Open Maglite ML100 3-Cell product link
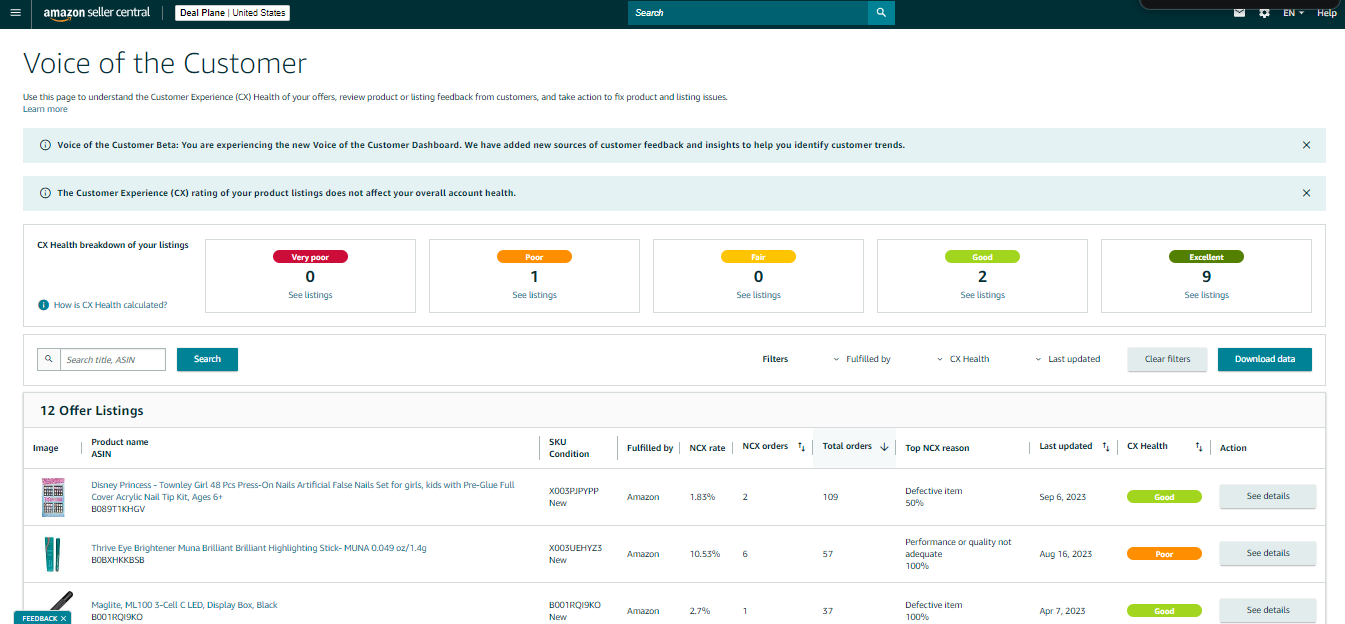1345x624 pixels. point(184,605)
